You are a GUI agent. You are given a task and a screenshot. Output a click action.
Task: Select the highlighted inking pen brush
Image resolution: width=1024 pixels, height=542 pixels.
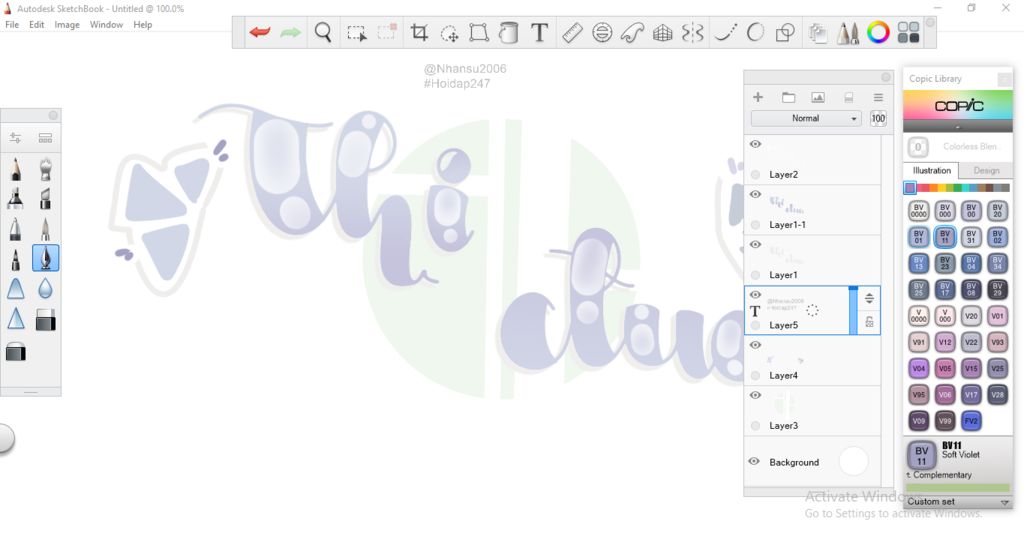45,258
